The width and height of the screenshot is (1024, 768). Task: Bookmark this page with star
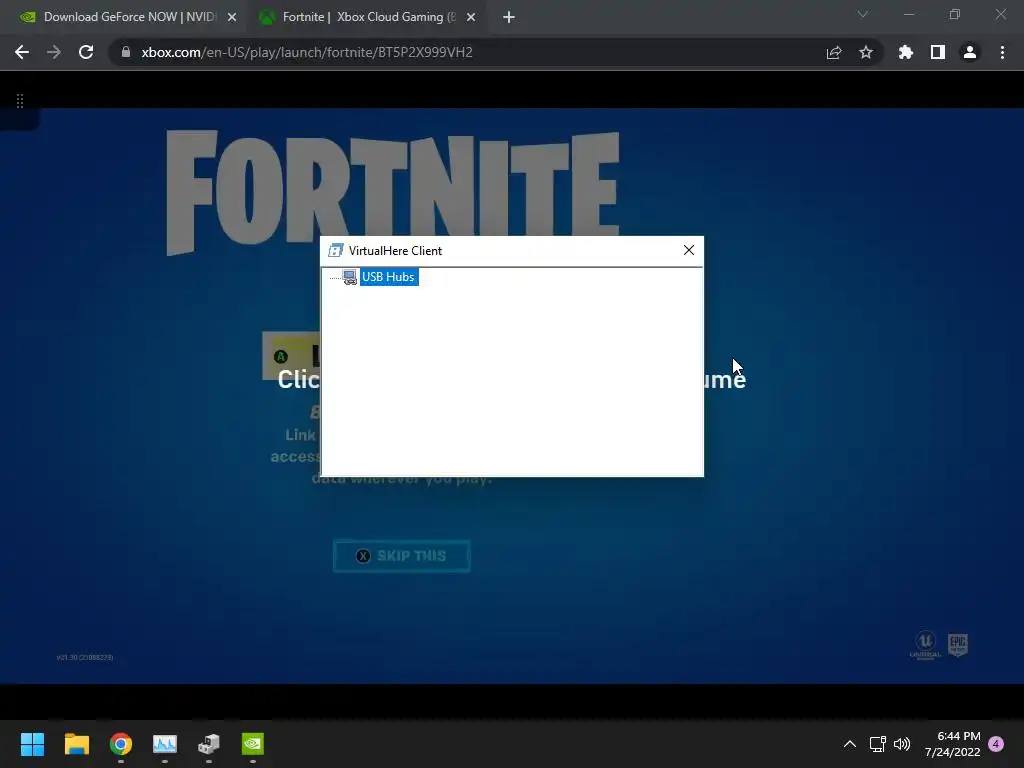(x=866, y=52)
